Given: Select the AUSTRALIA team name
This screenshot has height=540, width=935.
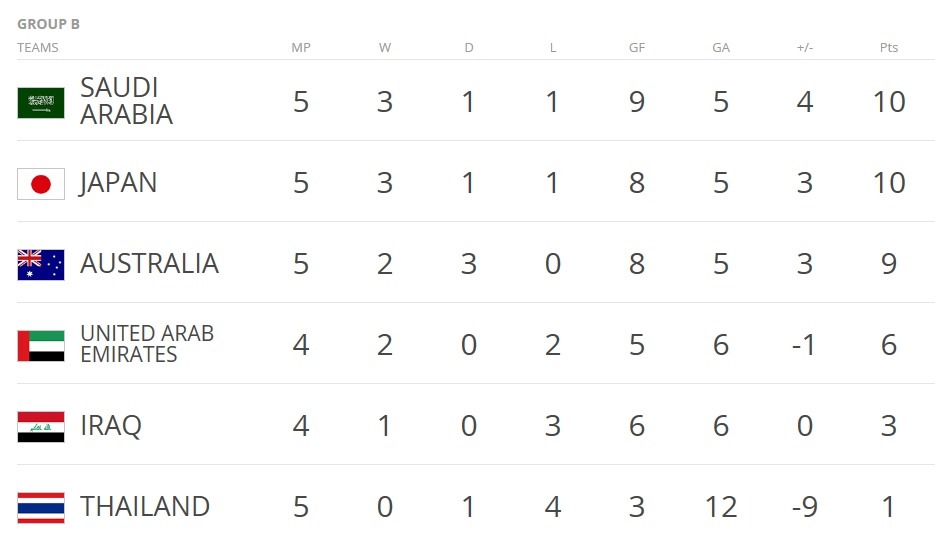Looking at the screenshot, I should point(149,263).
